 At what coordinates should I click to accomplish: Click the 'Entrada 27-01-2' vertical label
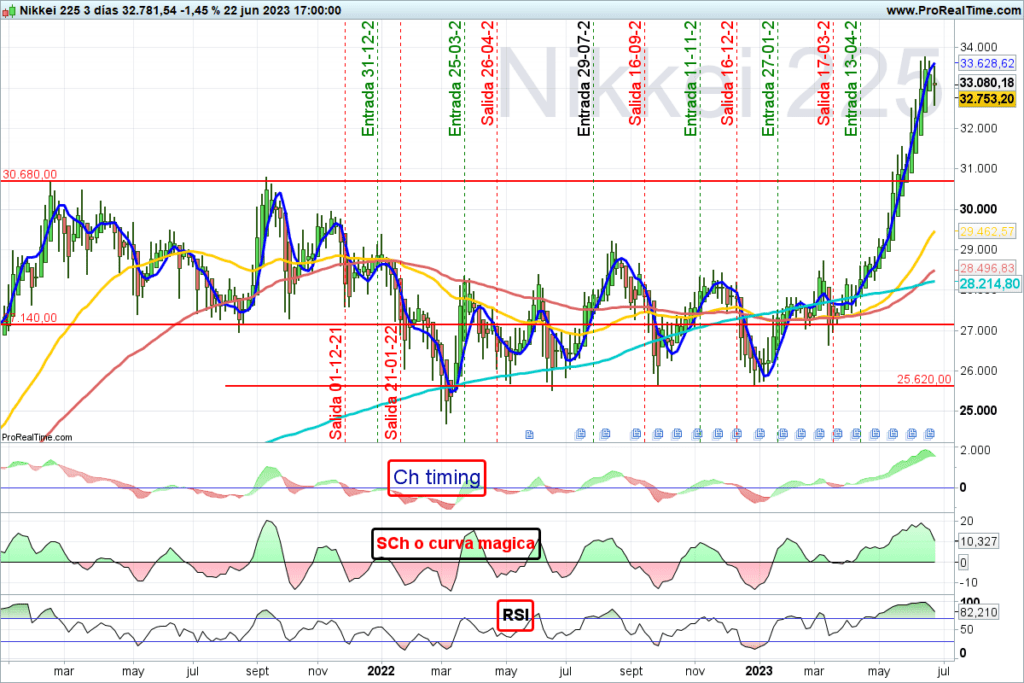[769, 78]
